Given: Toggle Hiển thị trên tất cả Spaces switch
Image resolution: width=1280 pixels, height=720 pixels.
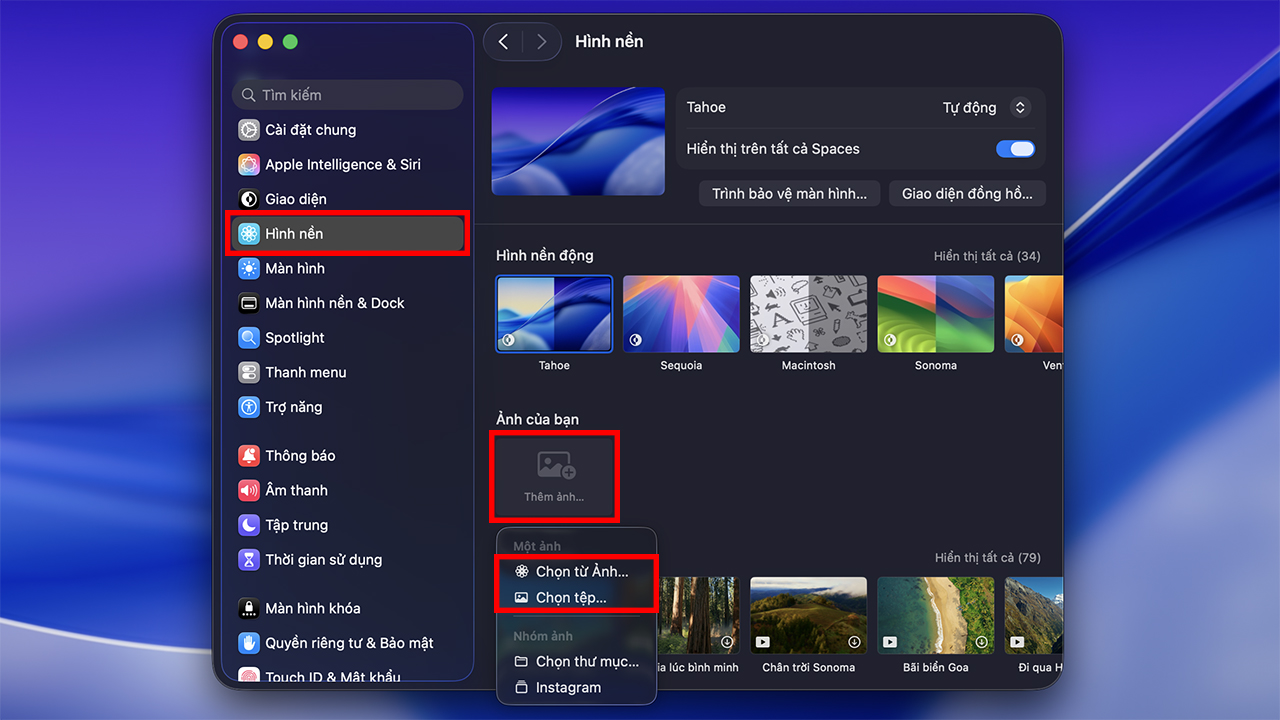Looking at the screenshot, I should (x=1015, y=149).
